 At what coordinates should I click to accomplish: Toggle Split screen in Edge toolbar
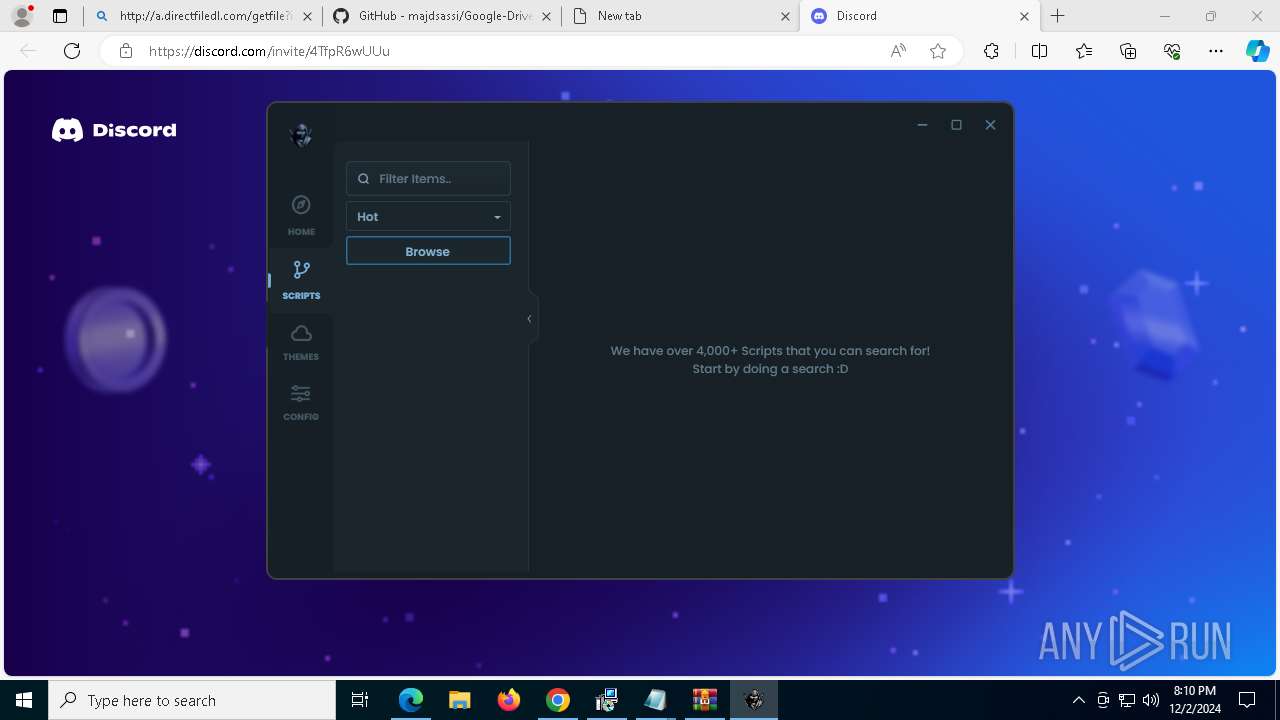click(x=1039, y=51)
